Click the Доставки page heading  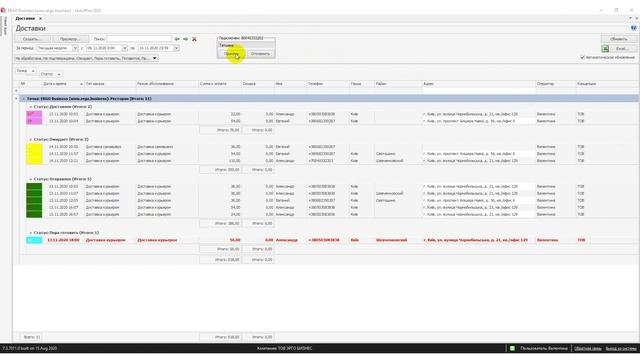coord(31,29)
